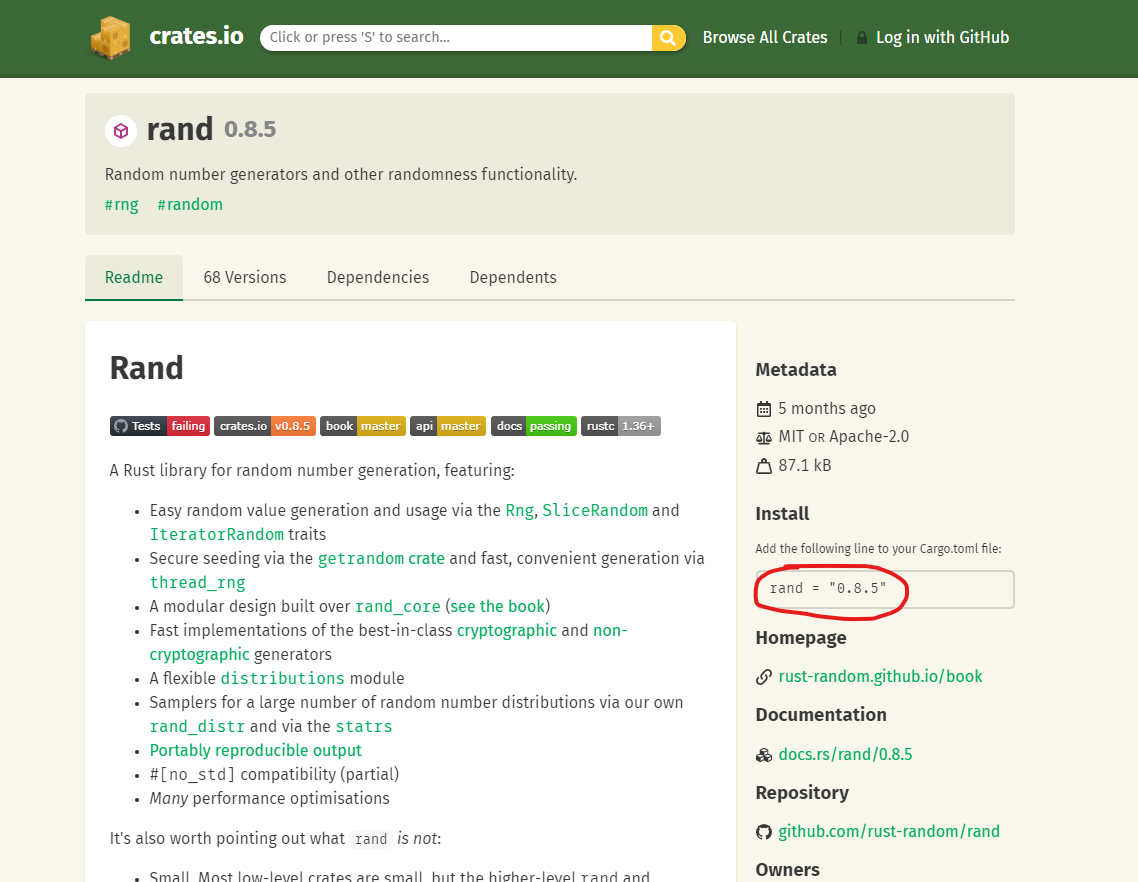Switch to the Dependents tab
This screenshot has height=882, width=1138.
[x=513, y=277]
